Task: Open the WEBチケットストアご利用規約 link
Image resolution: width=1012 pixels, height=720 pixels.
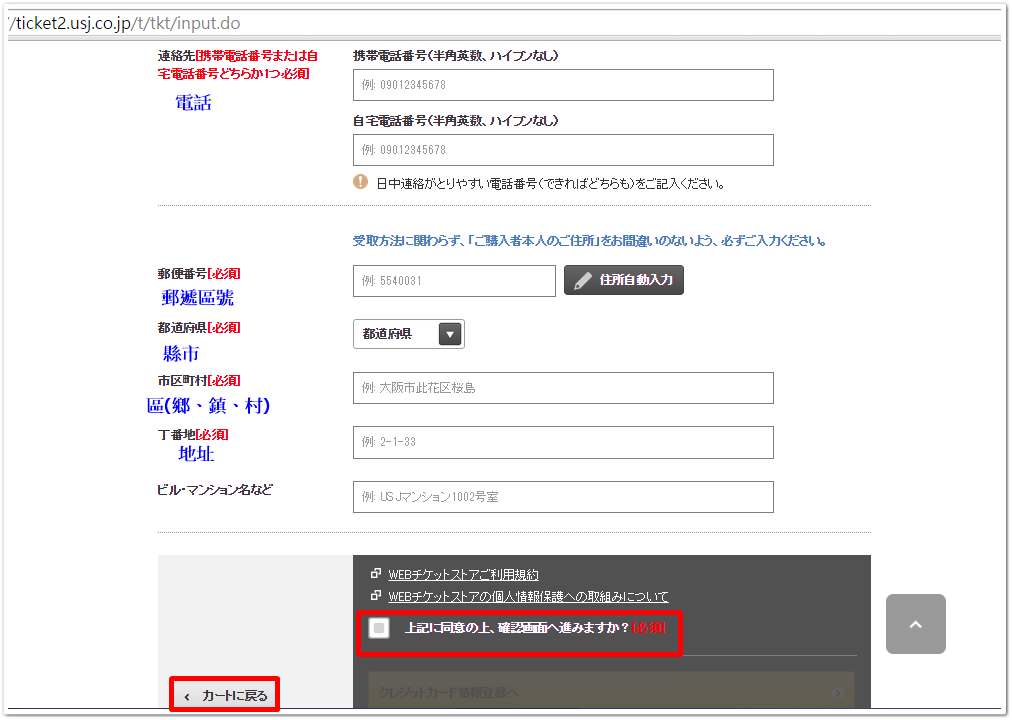Action: (463, 574)
